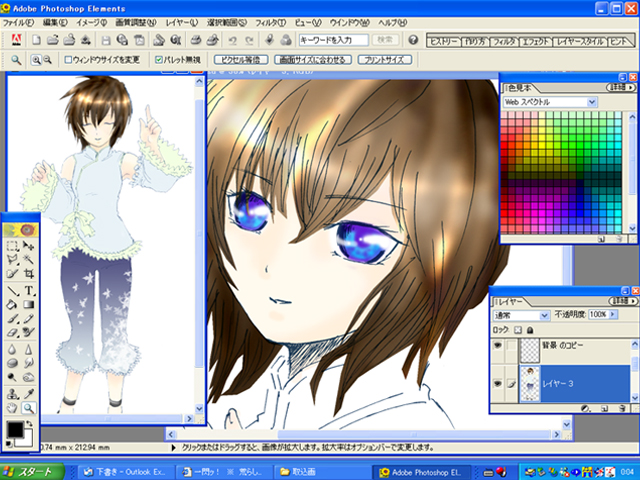This screenshot has width=640, height=480.
Task: Open the フィルタ menu
Action: pos(270,22)
